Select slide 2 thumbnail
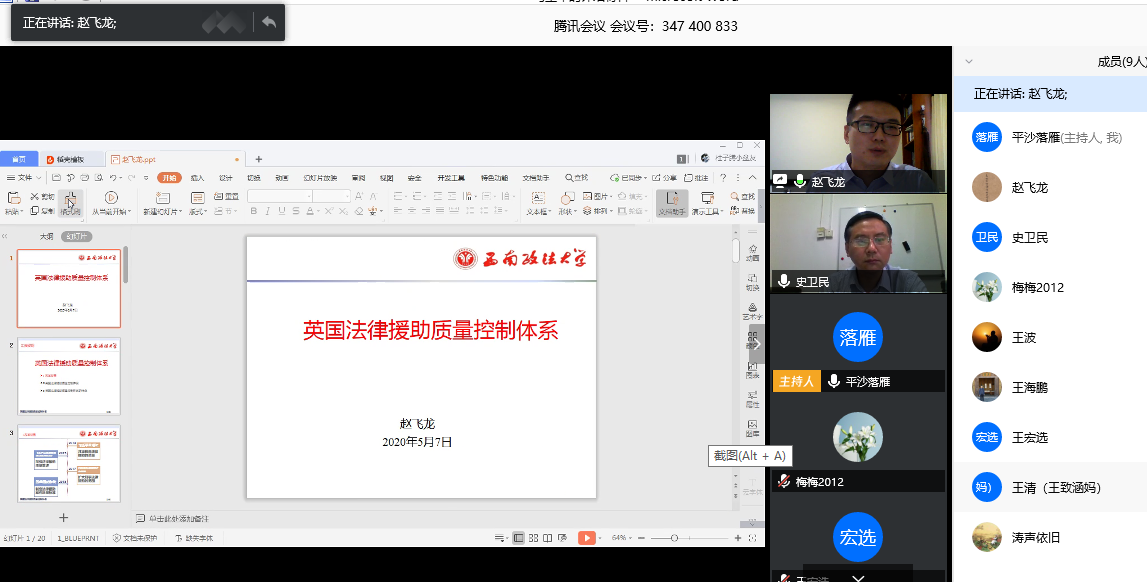The image size is (1147, 582). click(69, 376)
